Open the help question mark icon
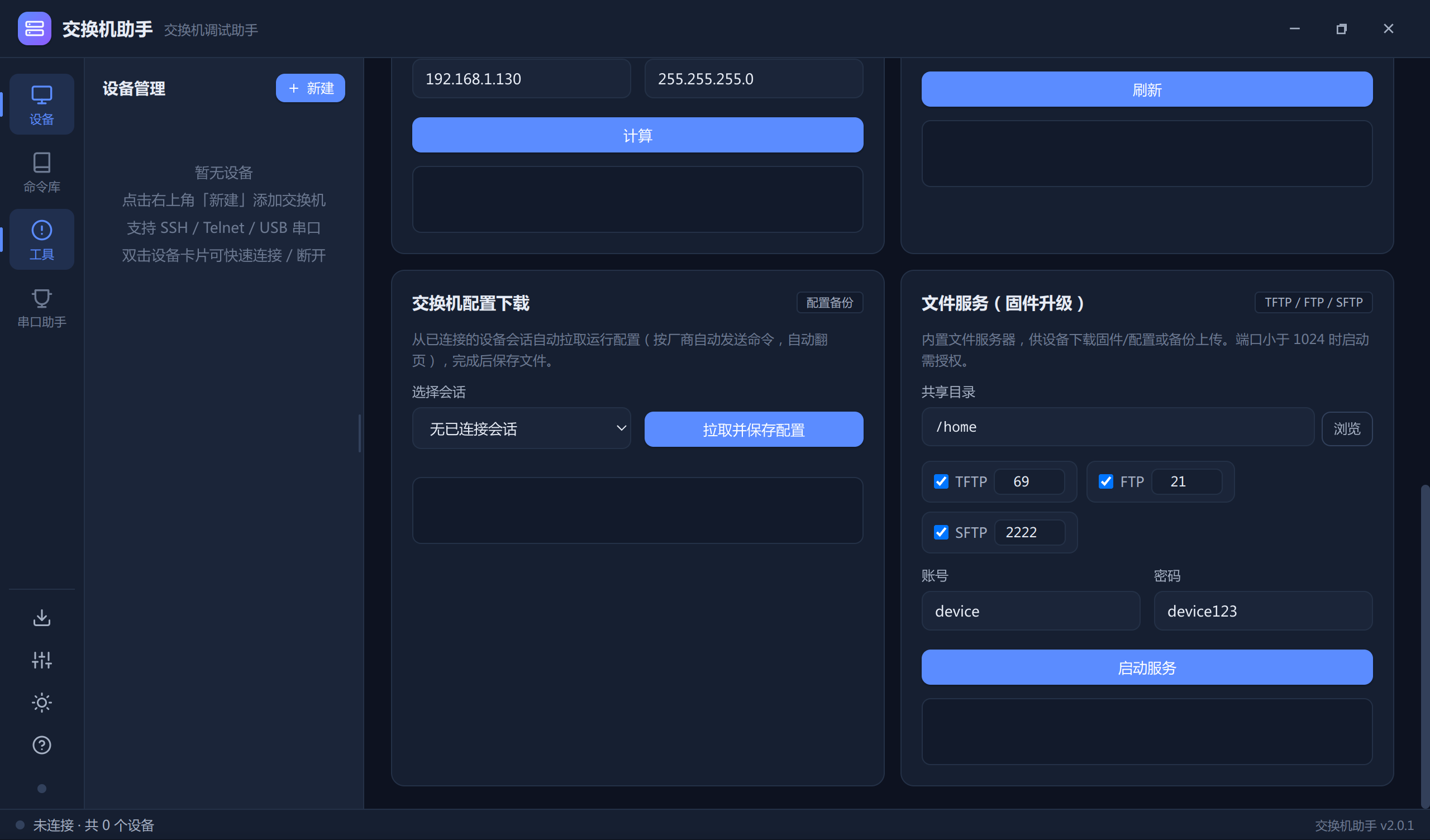The image size is (1430, 840). coord(41,745)
